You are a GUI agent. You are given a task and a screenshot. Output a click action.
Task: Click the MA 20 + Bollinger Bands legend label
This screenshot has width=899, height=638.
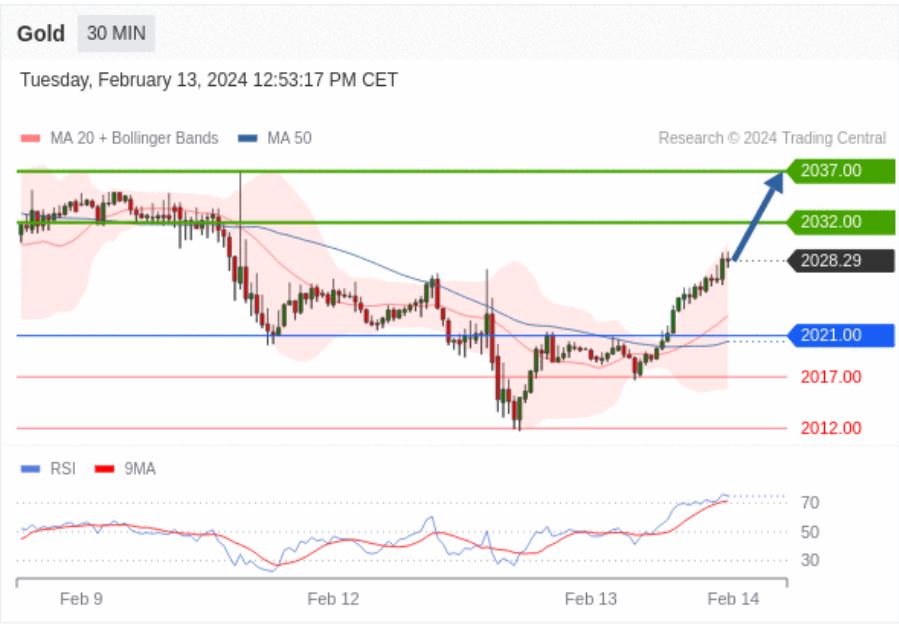pyautogui.click(x=134, y=138)
